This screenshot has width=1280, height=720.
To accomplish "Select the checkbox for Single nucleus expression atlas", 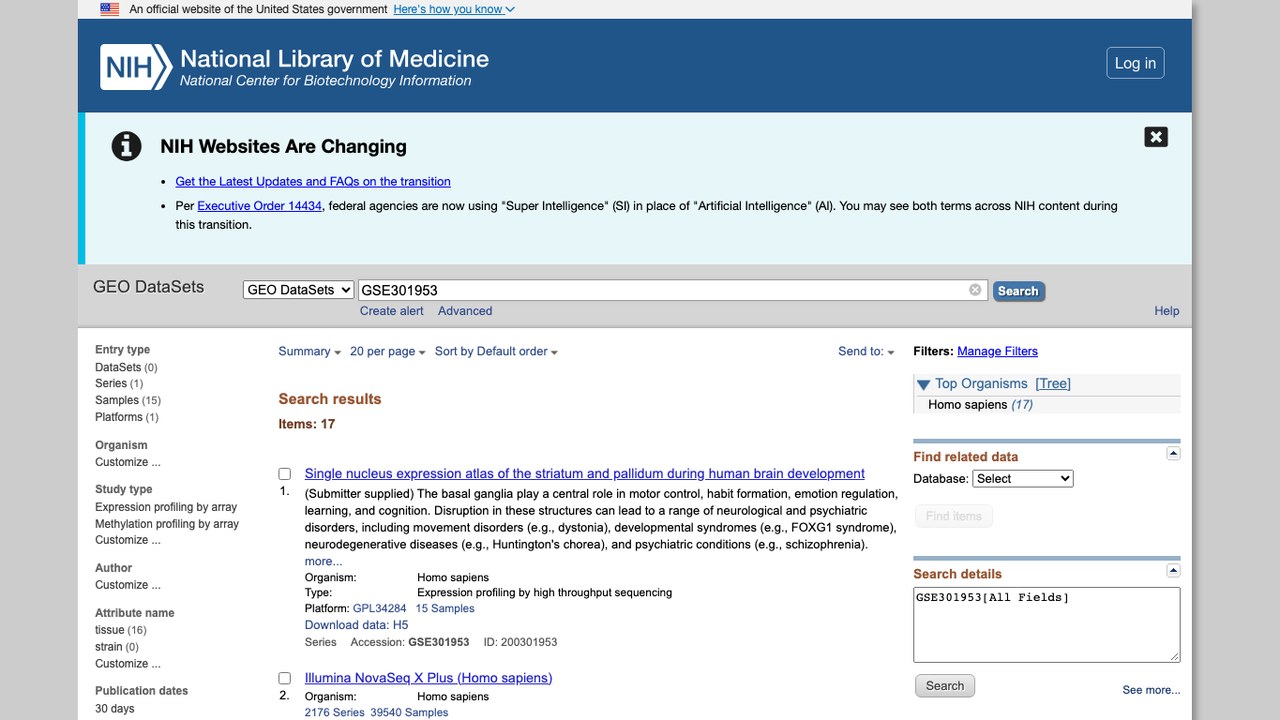I will tap(285, 474).
